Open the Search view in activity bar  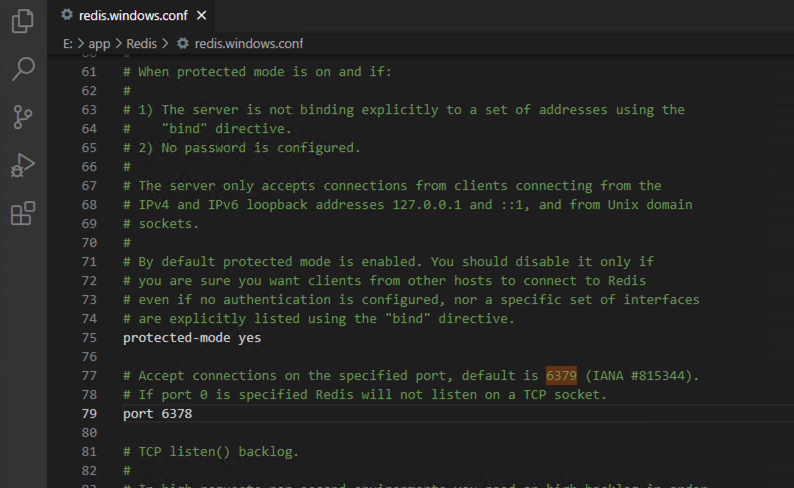pos(22,69)
